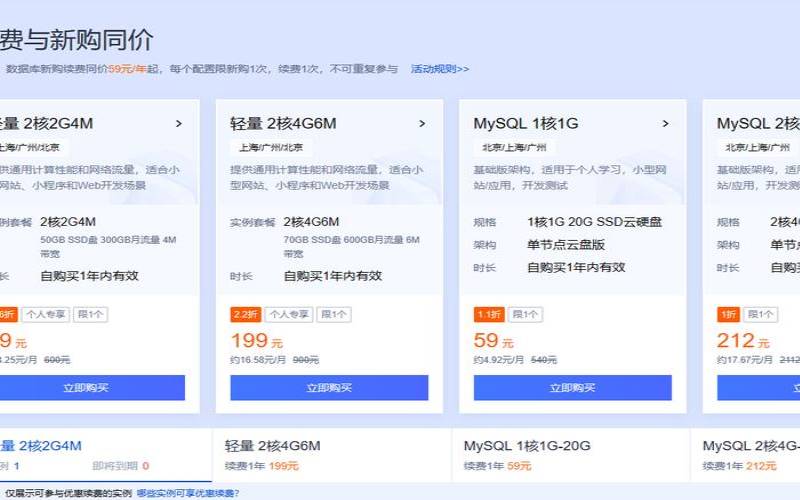The image size is (800, 500).
Task: Click the 59 元 price
Action: point(493,341)
